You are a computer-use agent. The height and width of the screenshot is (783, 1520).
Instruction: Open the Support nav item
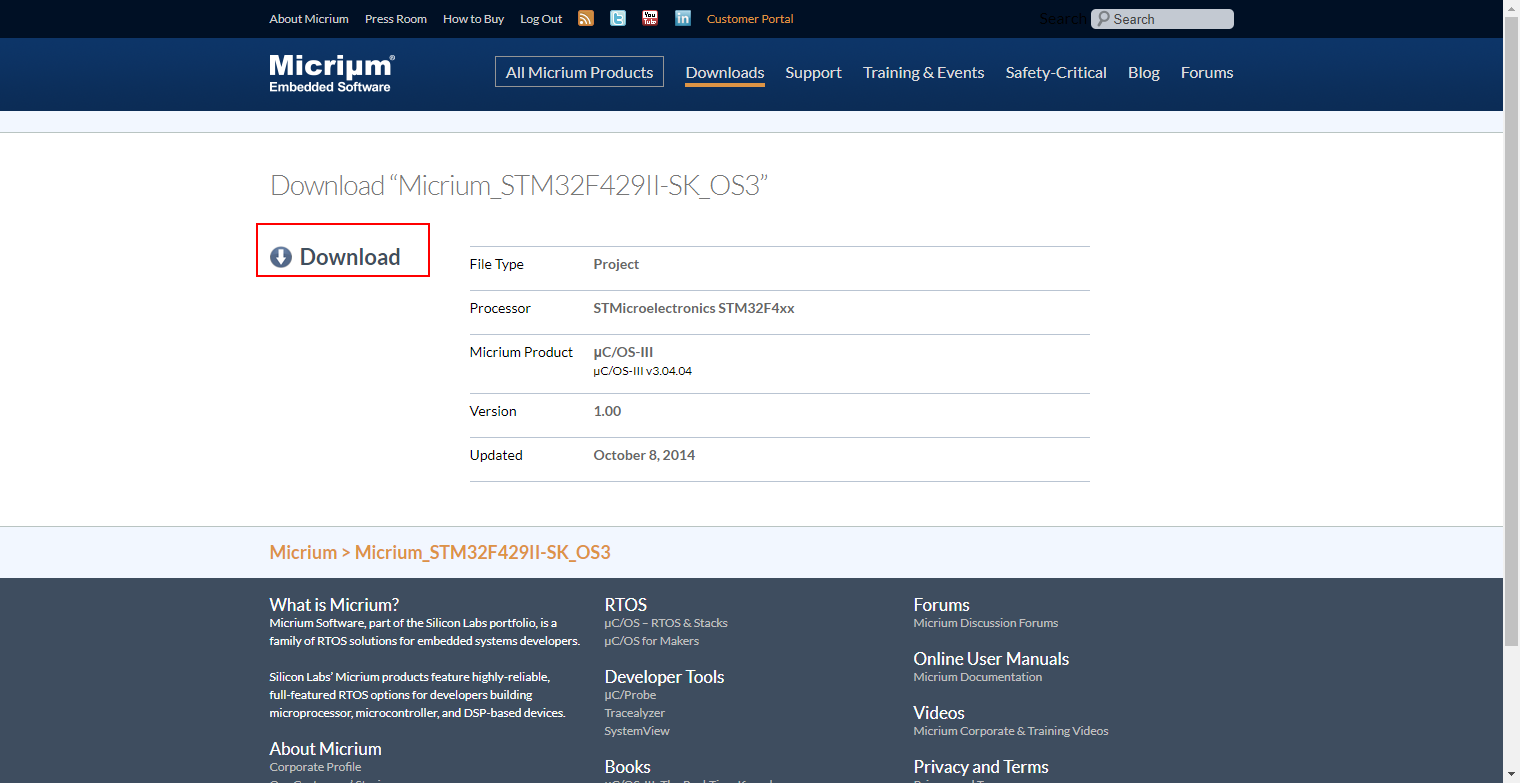coord(813,72)
